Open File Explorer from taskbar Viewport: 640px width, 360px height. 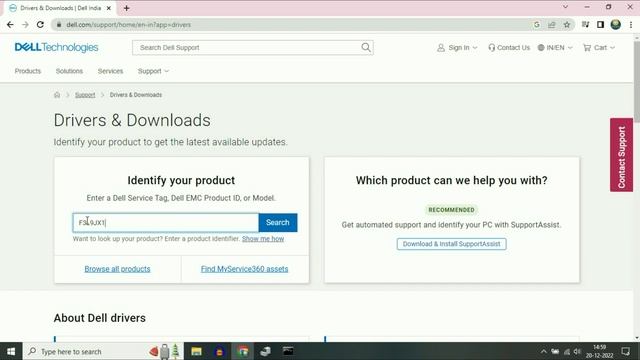[196, 351]
